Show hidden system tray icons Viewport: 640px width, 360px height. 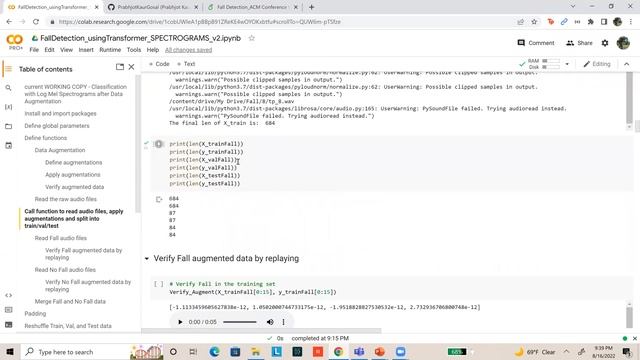(567, 352)
